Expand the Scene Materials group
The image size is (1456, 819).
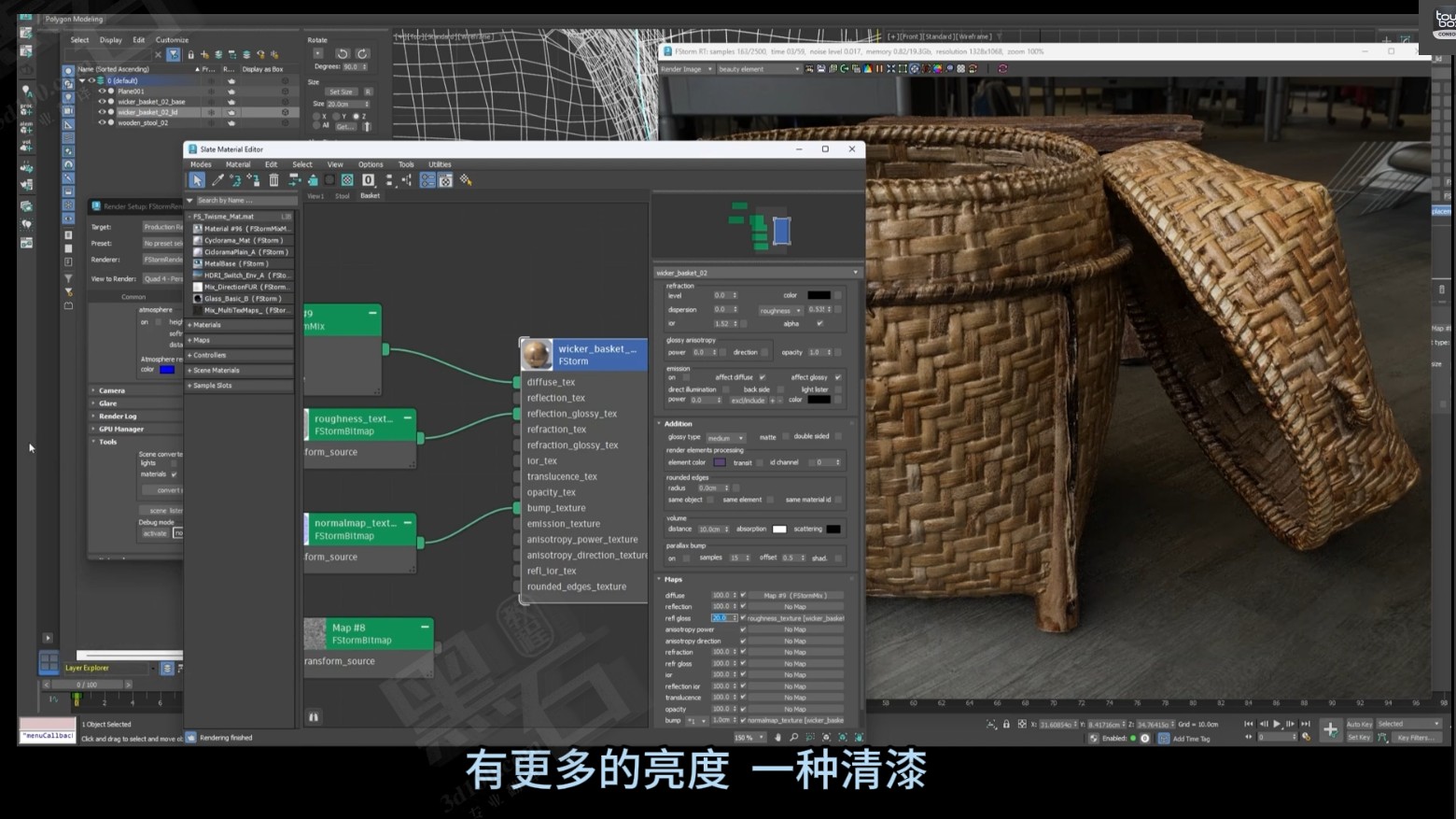click(x=241, y=370)
